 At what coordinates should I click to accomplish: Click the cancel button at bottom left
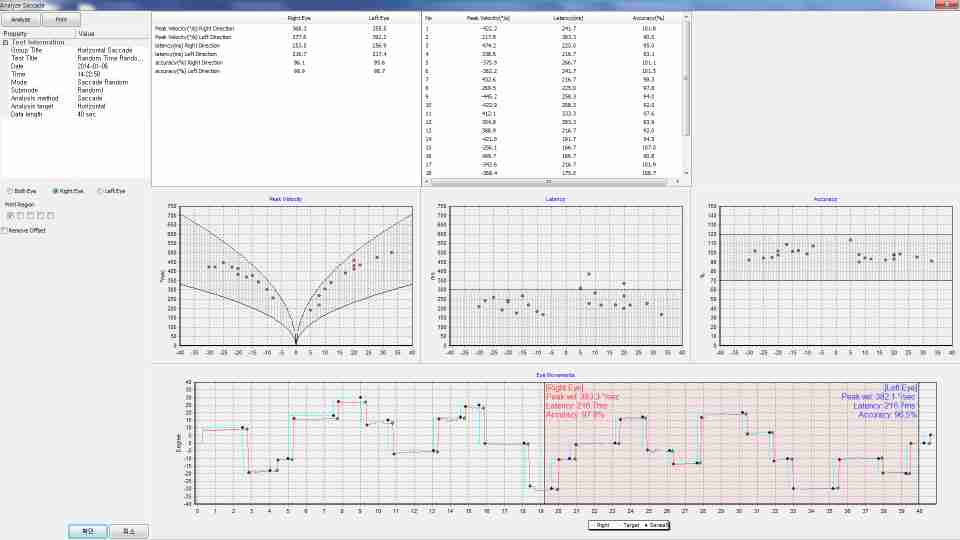(x=129, y=531)
